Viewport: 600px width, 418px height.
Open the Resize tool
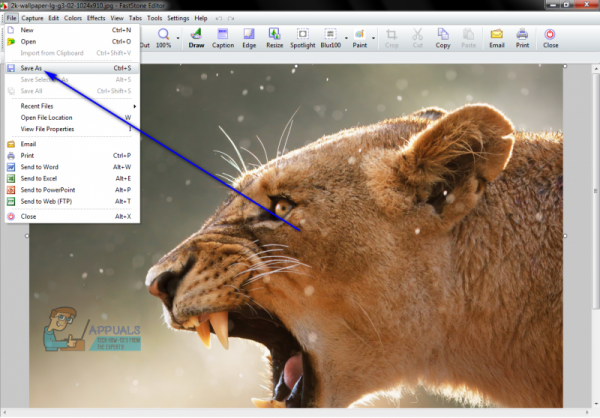[274, 38]
